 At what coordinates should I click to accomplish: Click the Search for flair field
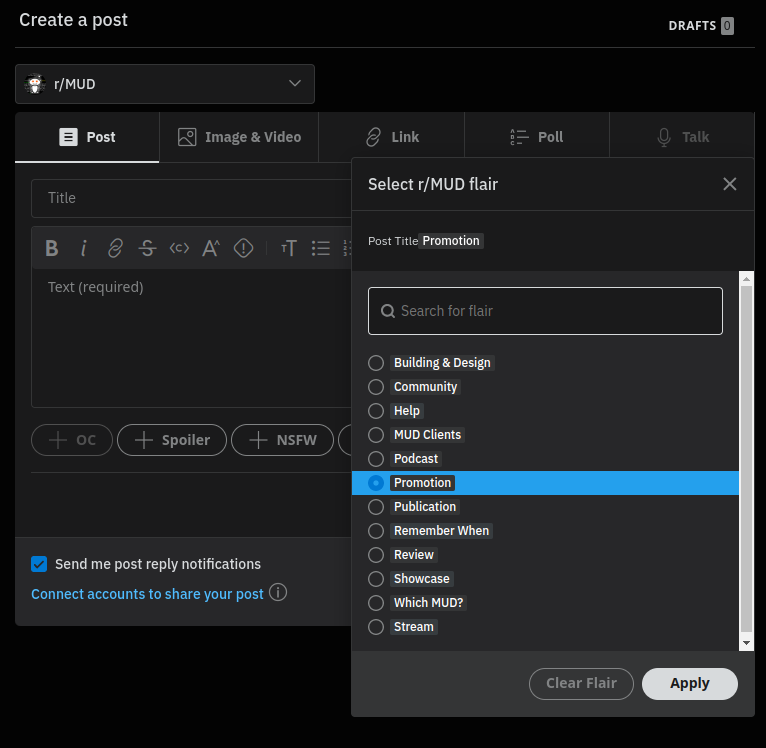[545, 311]
